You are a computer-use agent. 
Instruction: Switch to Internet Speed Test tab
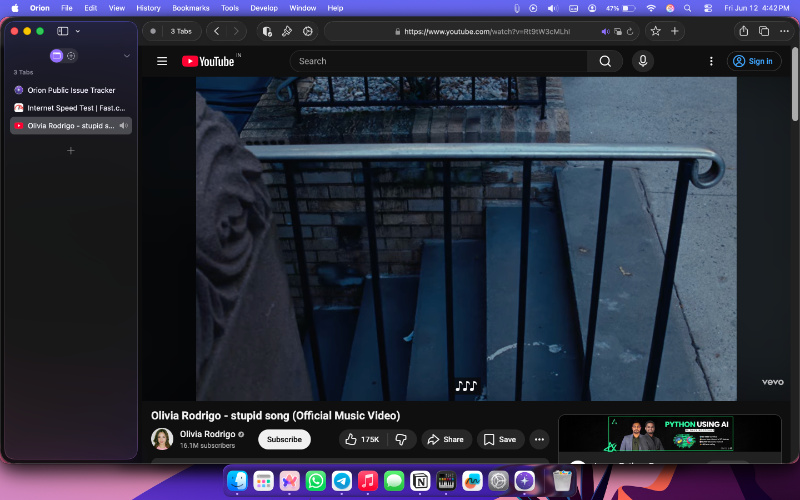pos(71,108)
